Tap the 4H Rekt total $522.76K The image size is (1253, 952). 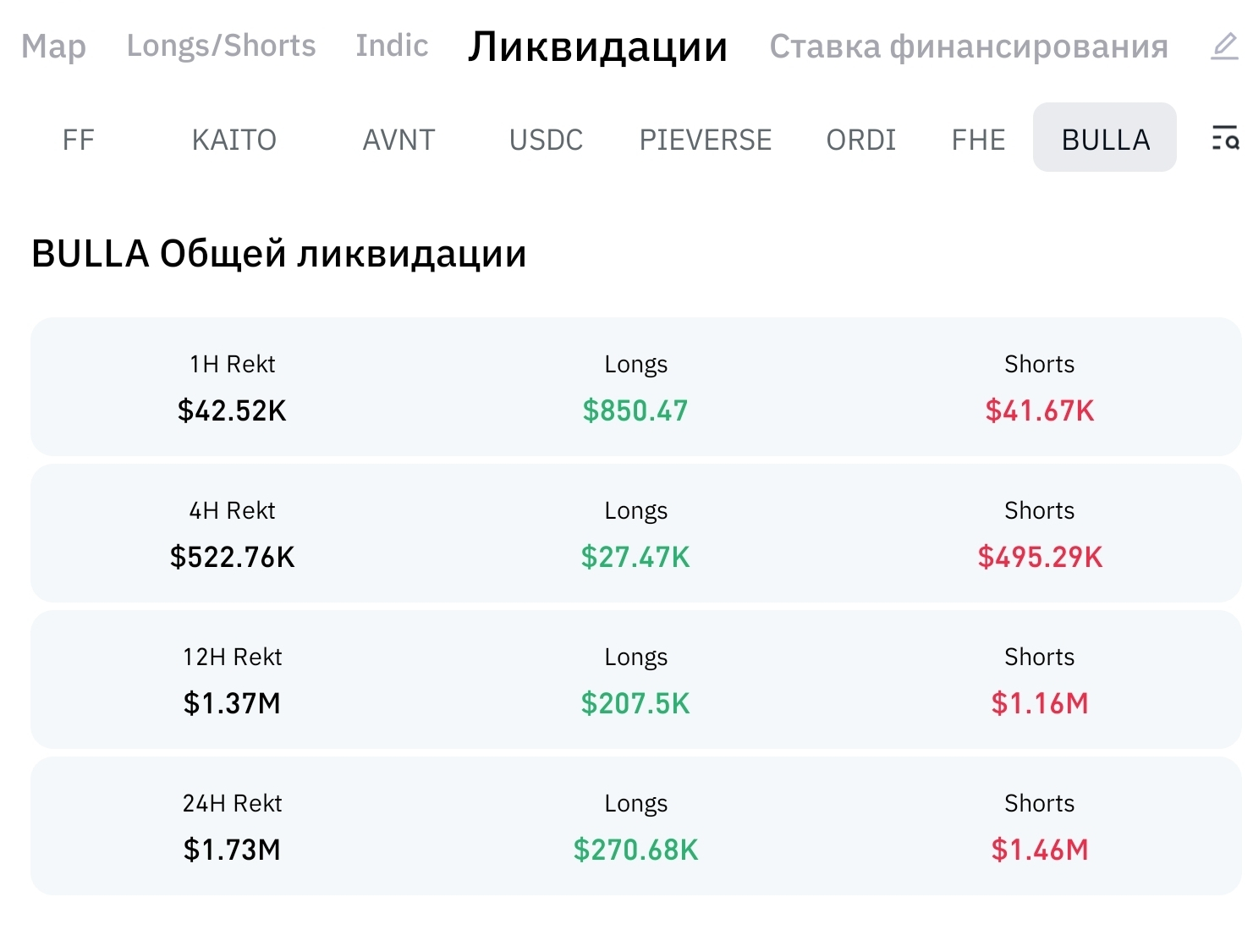[x=233, y=557]
